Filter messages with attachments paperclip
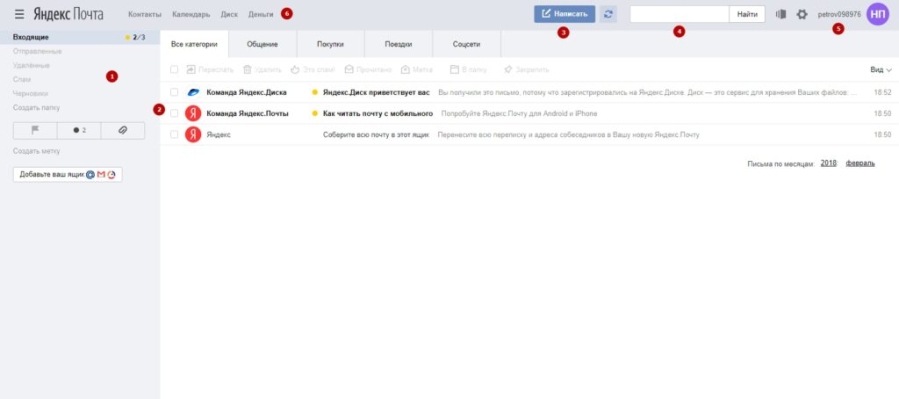 pos(123,131)
